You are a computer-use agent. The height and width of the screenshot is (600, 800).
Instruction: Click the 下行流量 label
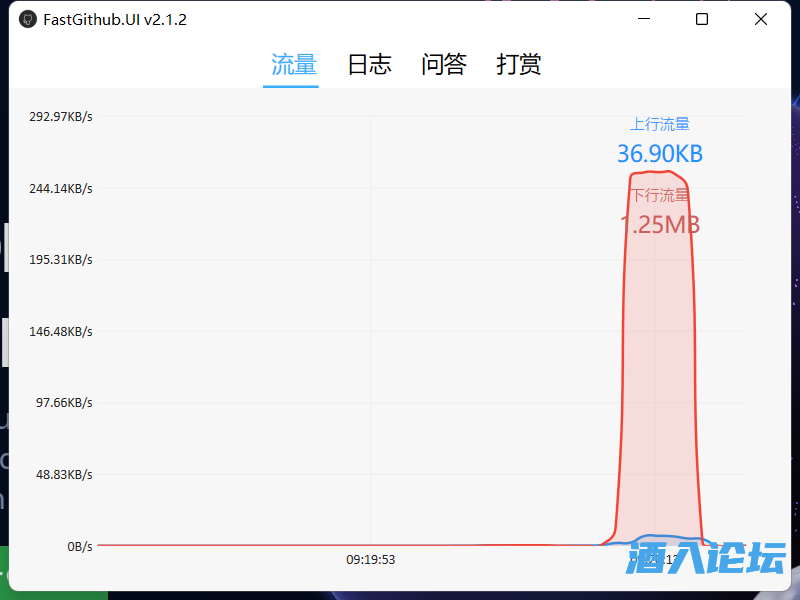pos(660,195)
